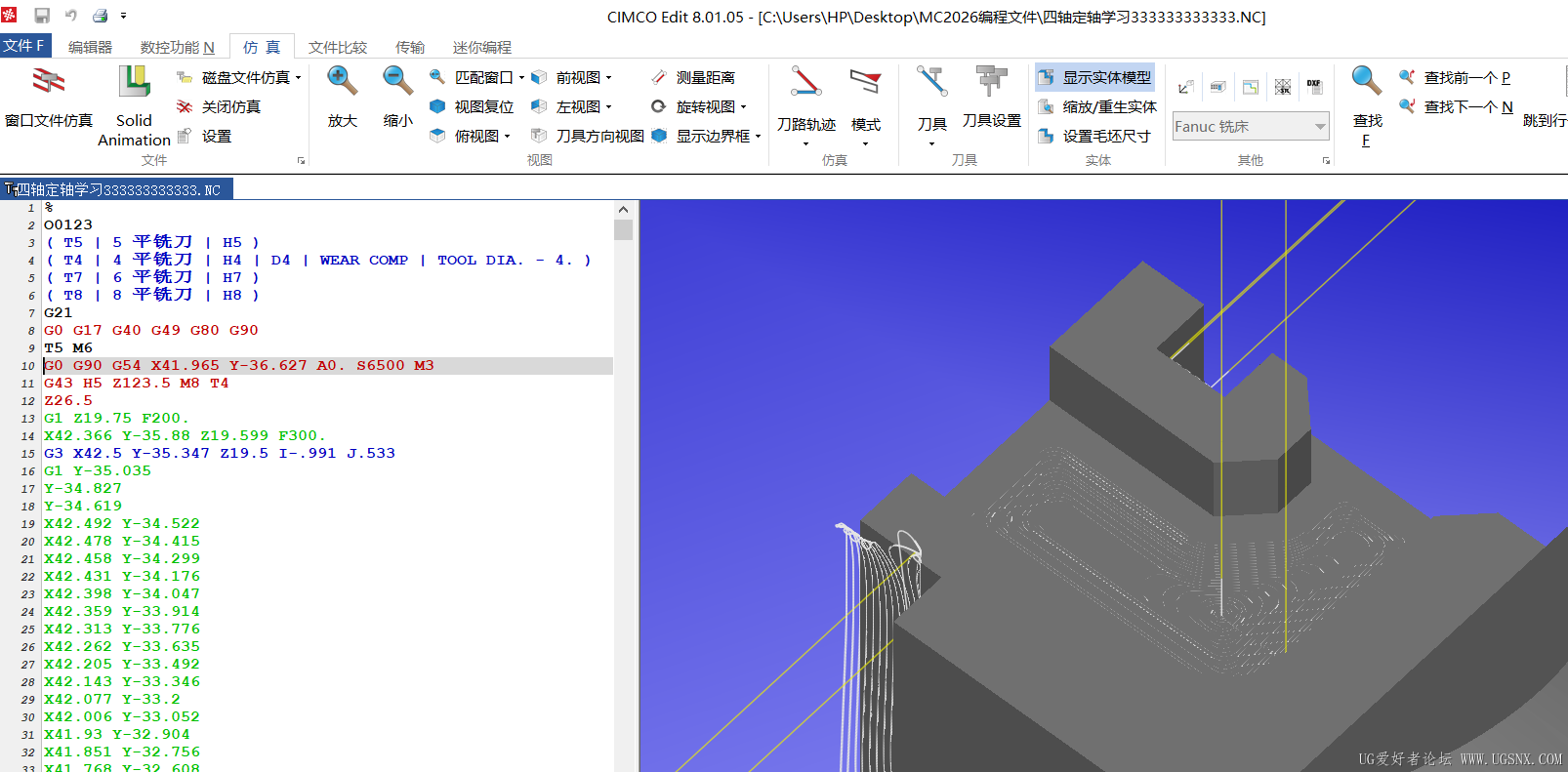The image size is (1568, 772).
Task: Switch to 刀具方向视图 tool direction view
Action: pos(587,136)
